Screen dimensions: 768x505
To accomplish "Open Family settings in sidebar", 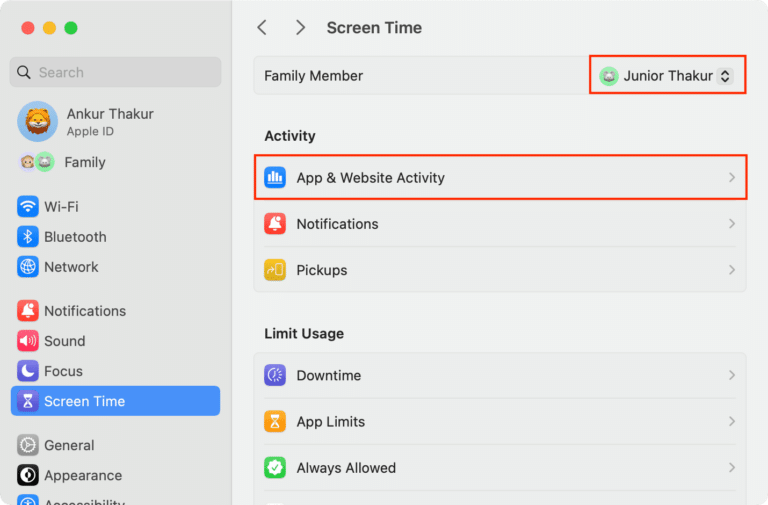I will pos(116,162).
